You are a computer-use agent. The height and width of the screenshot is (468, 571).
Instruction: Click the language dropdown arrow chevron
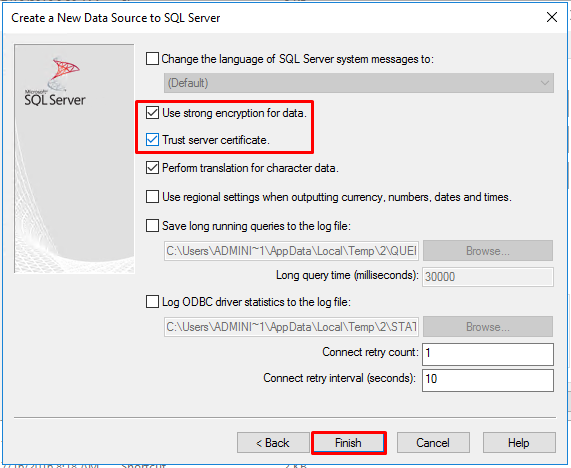[x=545, y=83]
